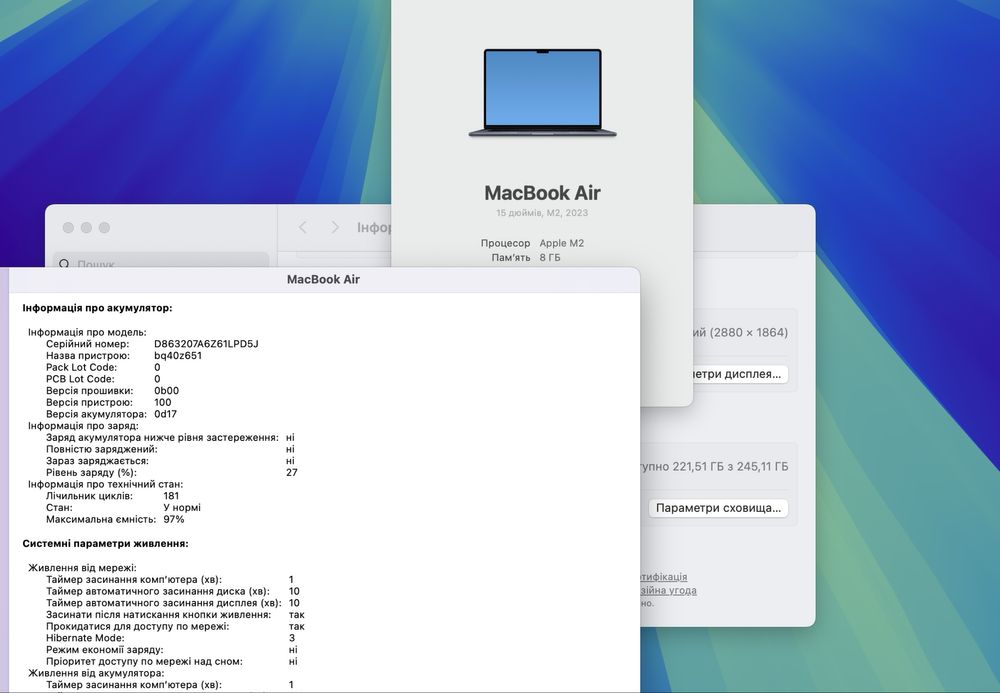The height and width of the screenshot is (693, 1000).
Task: Go back with System Settings left chevron
Action: point(303,228)
